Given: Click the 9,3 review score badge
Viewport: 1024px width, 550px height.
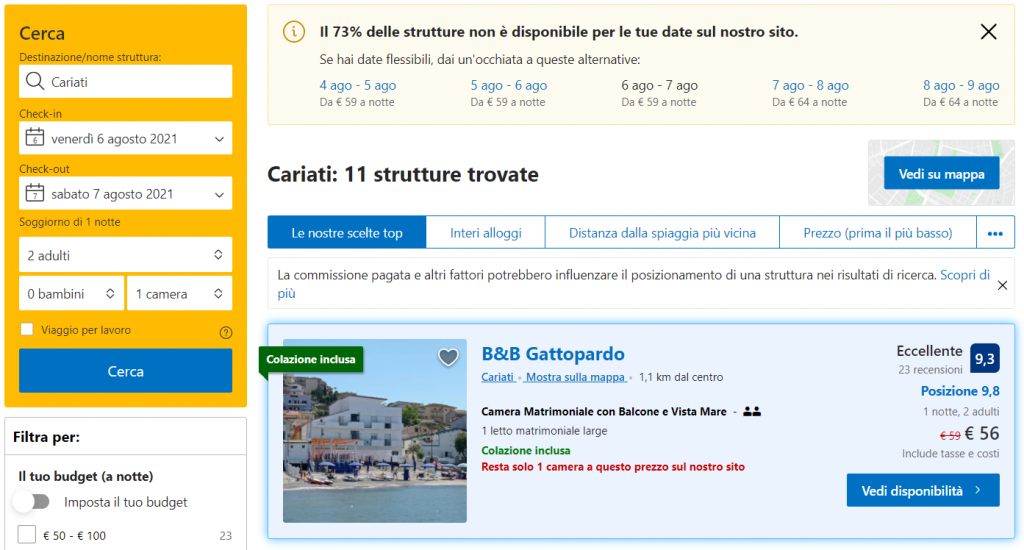Looking at the screenshot, I should 984,358.
